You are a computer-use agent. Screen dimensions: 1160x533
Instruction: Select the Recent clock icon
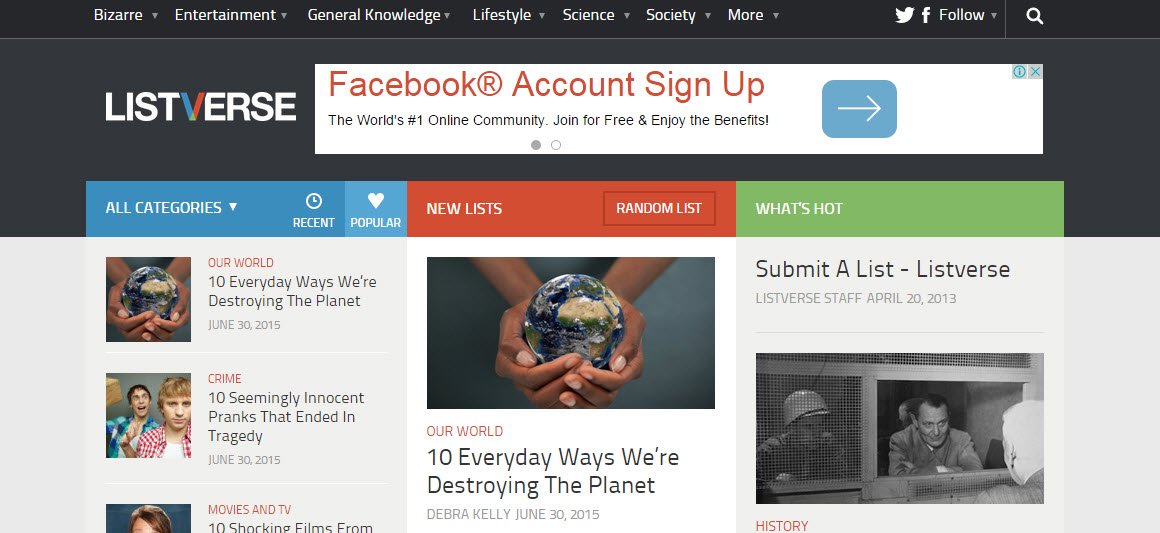[x=314, y=201]
